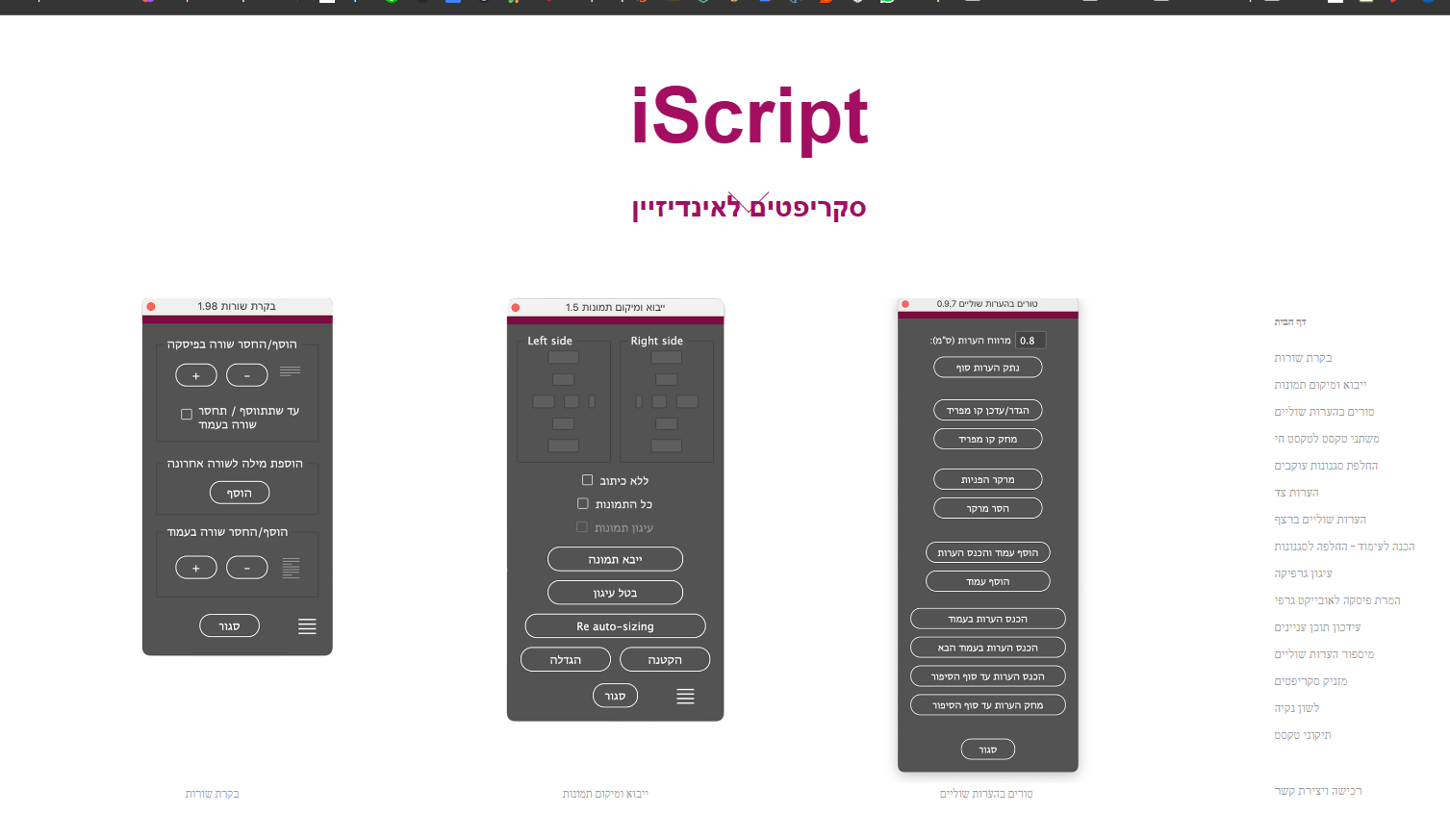Click the 0.8 spacing input field
This screenshot has width=1450, height=840.
1030,341
